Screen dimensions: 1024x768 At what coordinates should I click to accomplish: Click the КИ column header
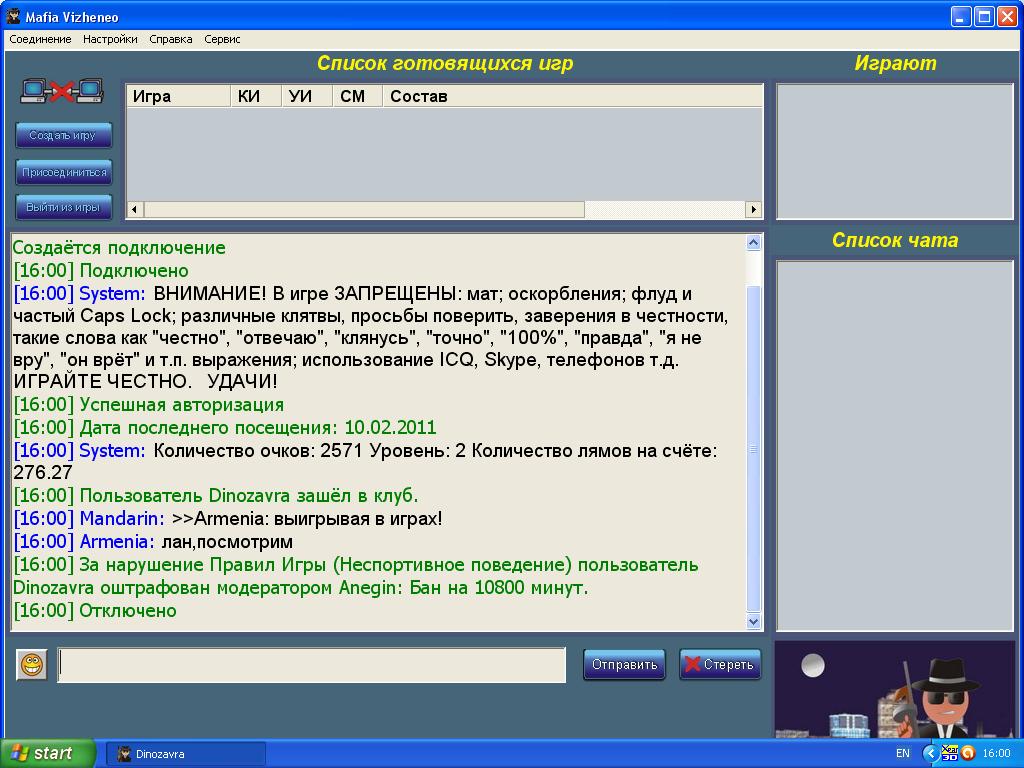(x=255, y=96)
